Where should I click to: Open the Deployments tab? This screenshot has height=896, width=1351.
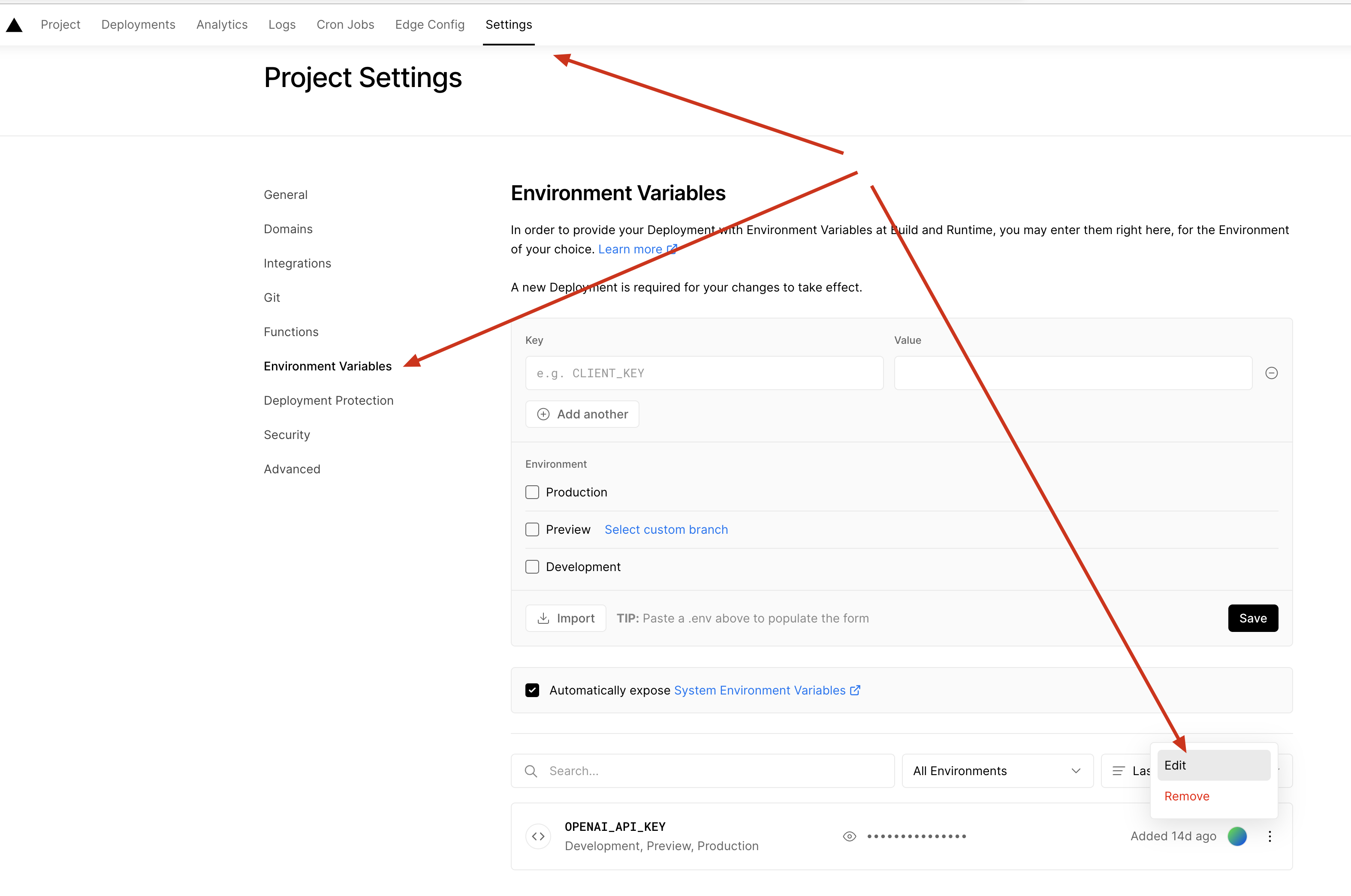pos(138,24)
